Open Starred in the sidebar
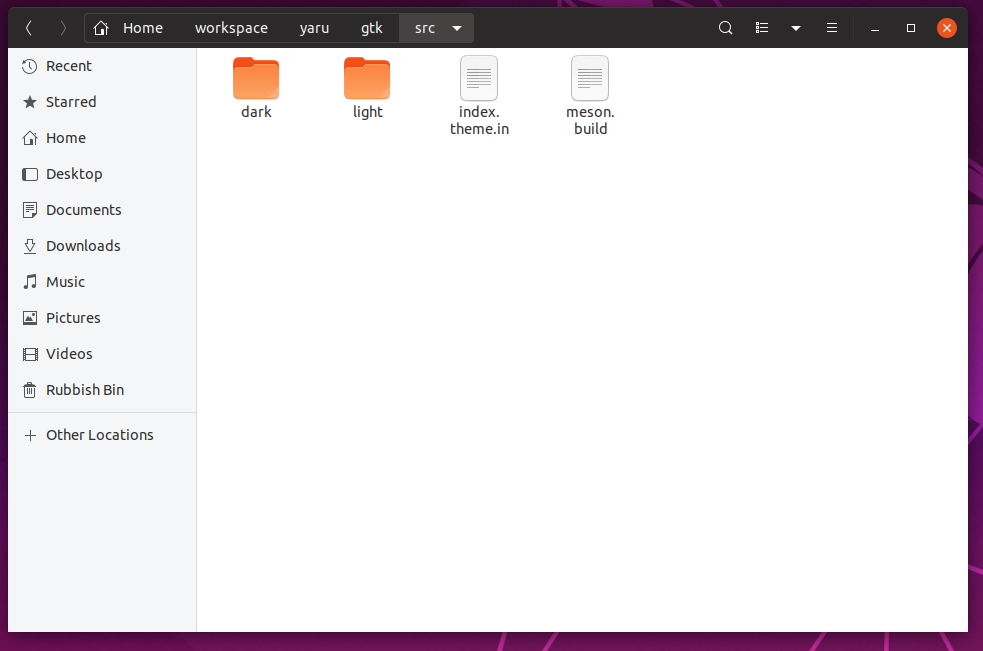 [x=71, y=102]
